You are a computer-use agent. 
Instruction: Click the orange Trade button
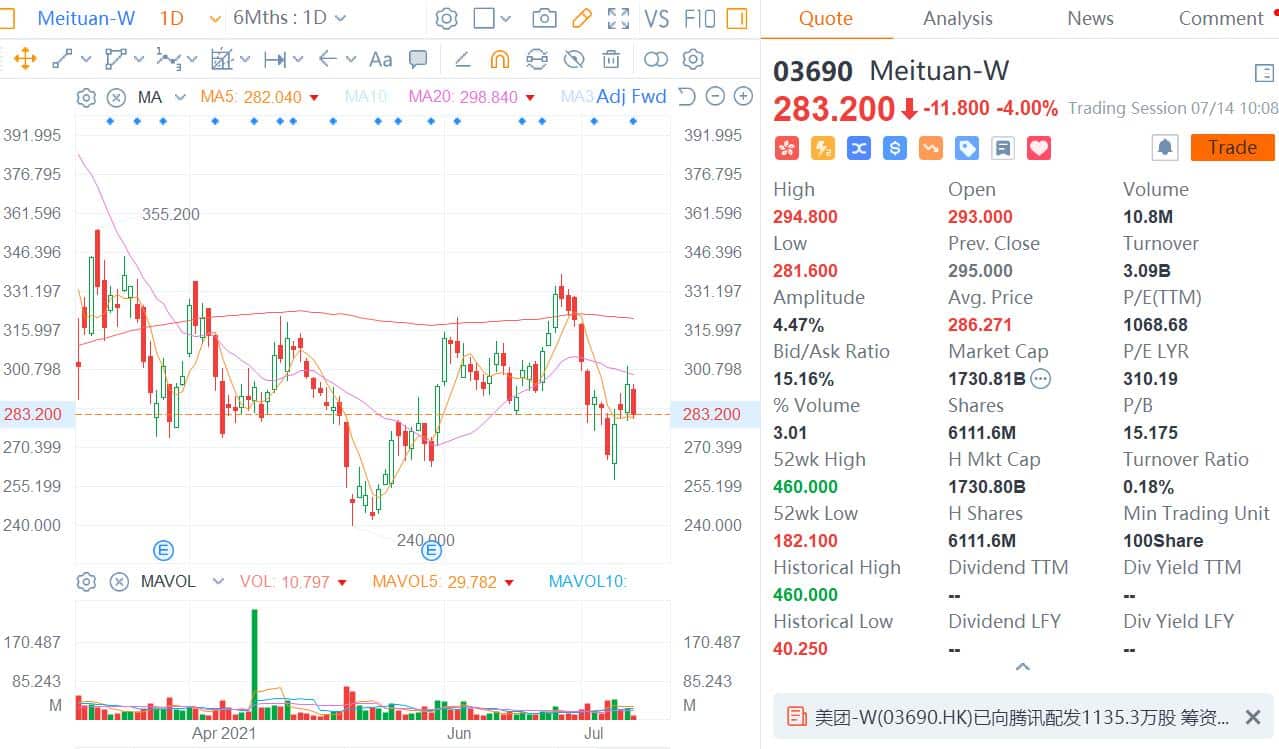(1232, 147)
